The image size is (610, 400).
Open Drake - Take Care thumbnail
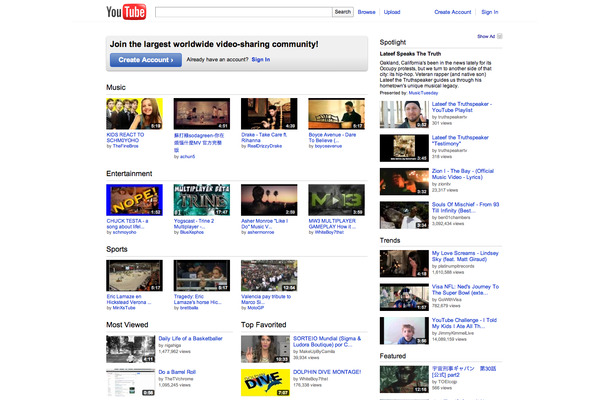pos(269,114)
